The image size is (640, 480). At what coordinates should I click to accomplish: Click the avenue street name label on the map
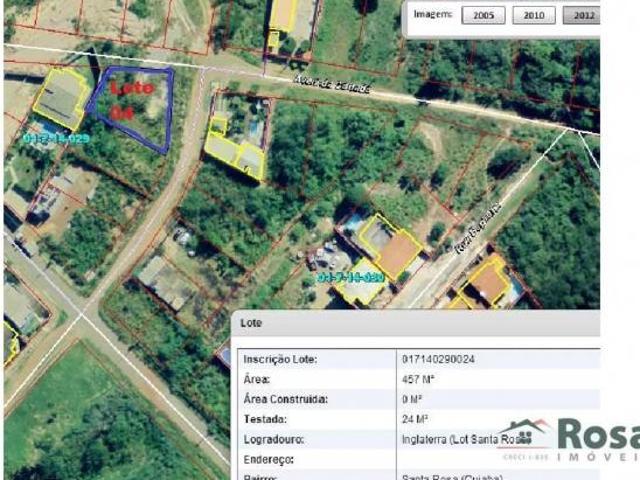tap(332, 87)
